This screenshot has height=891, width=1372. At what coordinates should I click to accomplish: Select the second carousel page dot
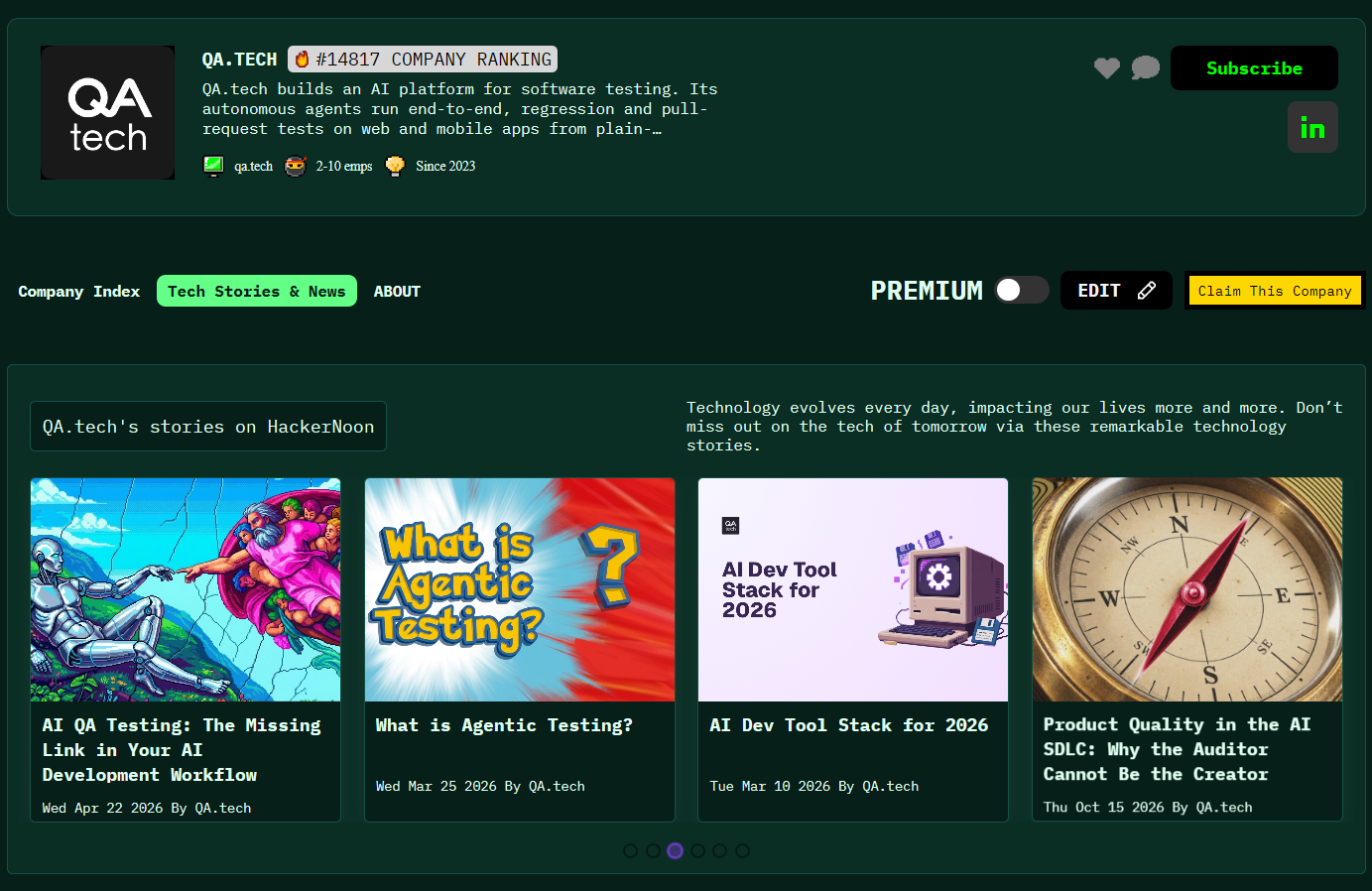pyautogui.click(x=653, y=850)
